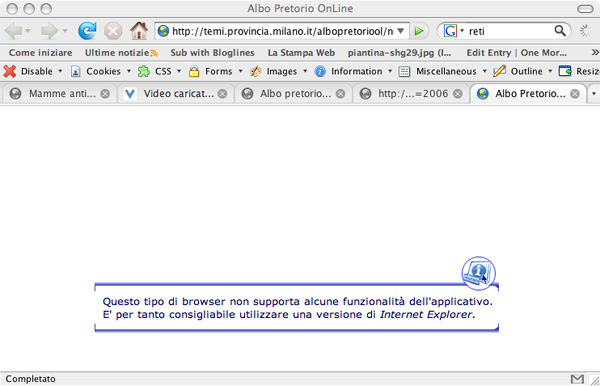
Task: Close the 'Mamme anti...' tab
Action: pos(105,94)
